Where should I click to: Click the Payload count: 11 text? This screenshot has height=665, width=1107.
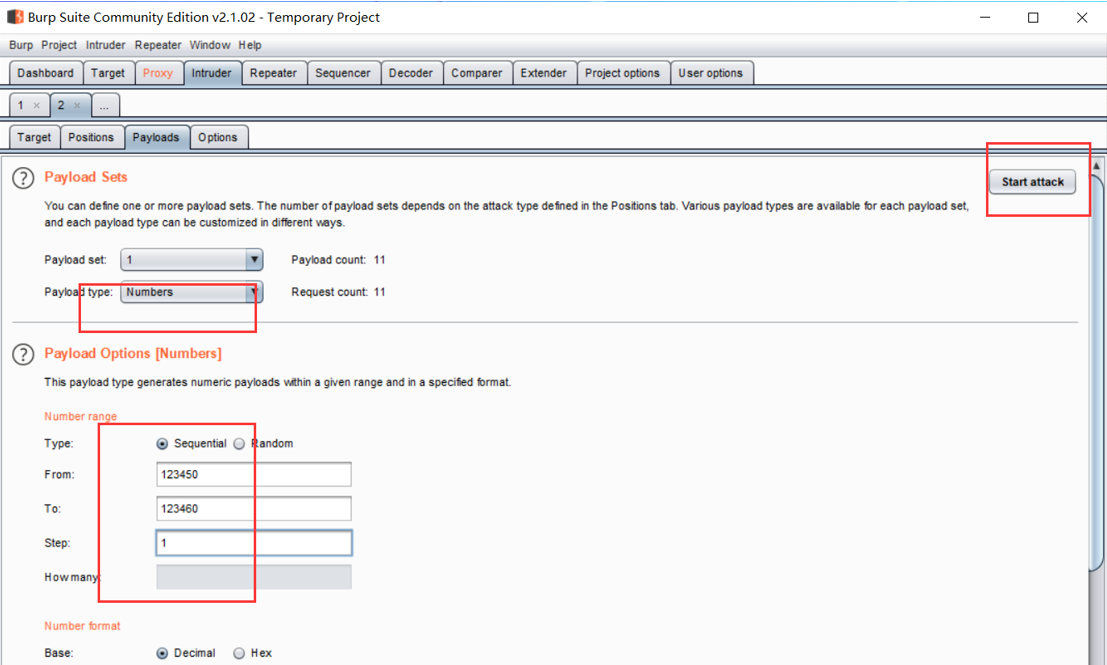pos(338,260)
